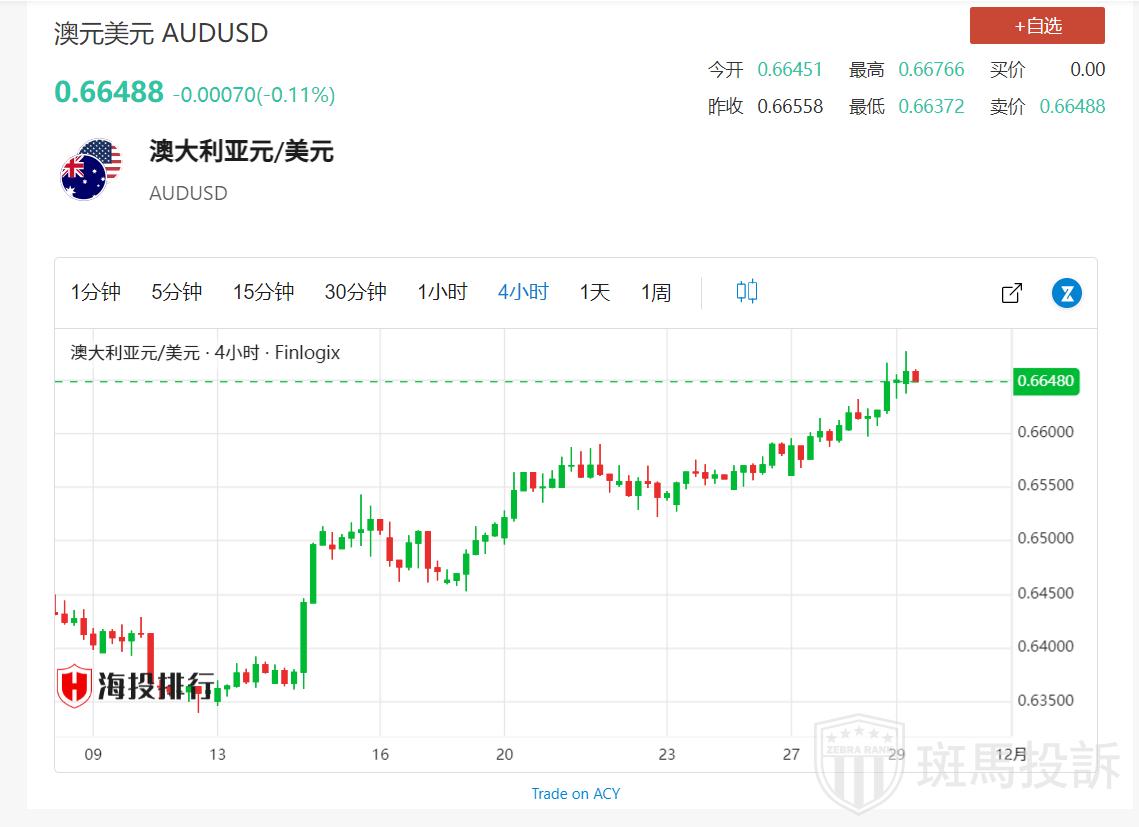Click the 澳元美元 AUDUSD page heading
Screen dimensions: 1139x827
[x=161, y=33]
